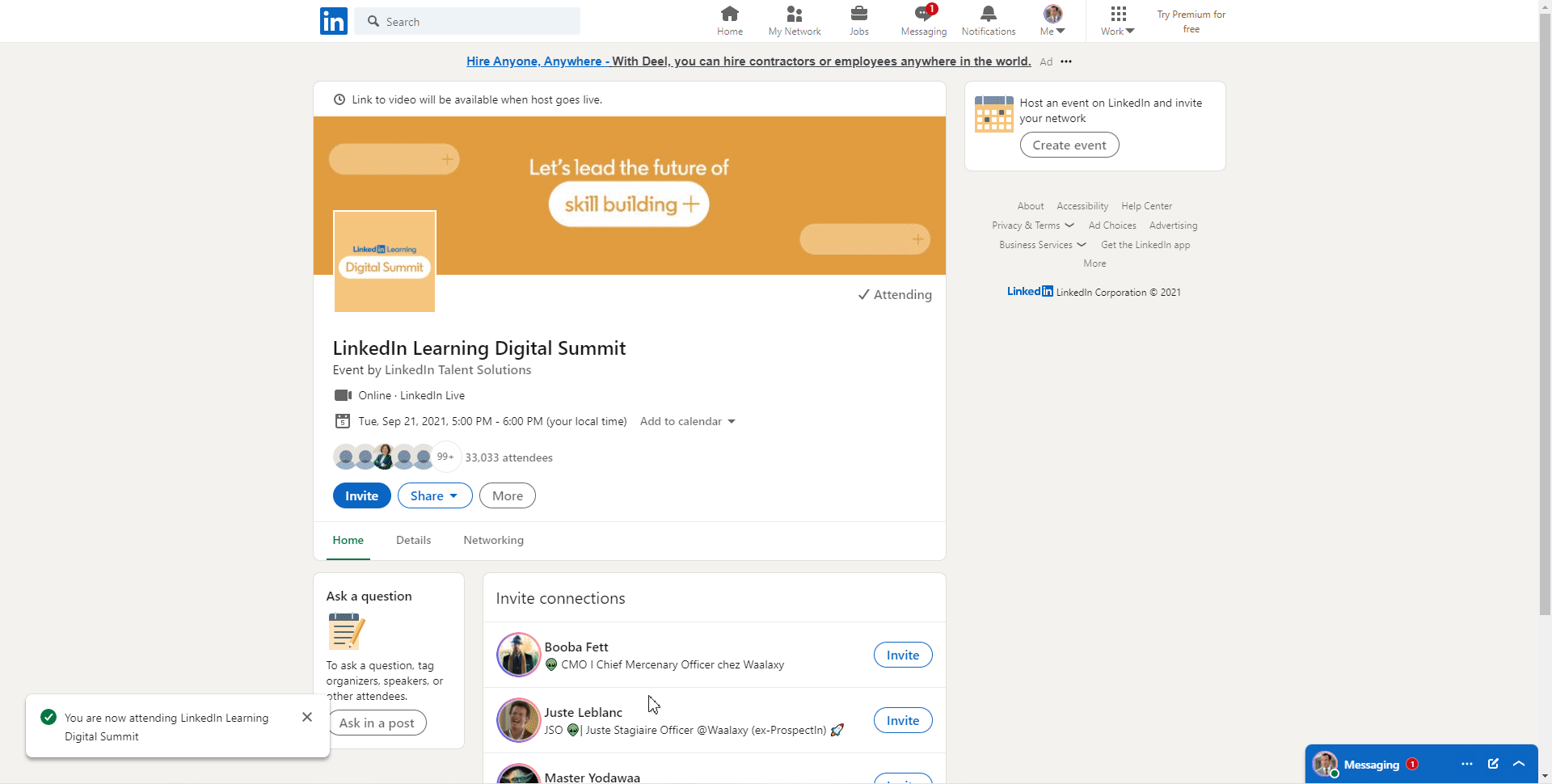Switch to the Networking tab
The height and width of the screenshot is (784, 1552).
[494, 541]
